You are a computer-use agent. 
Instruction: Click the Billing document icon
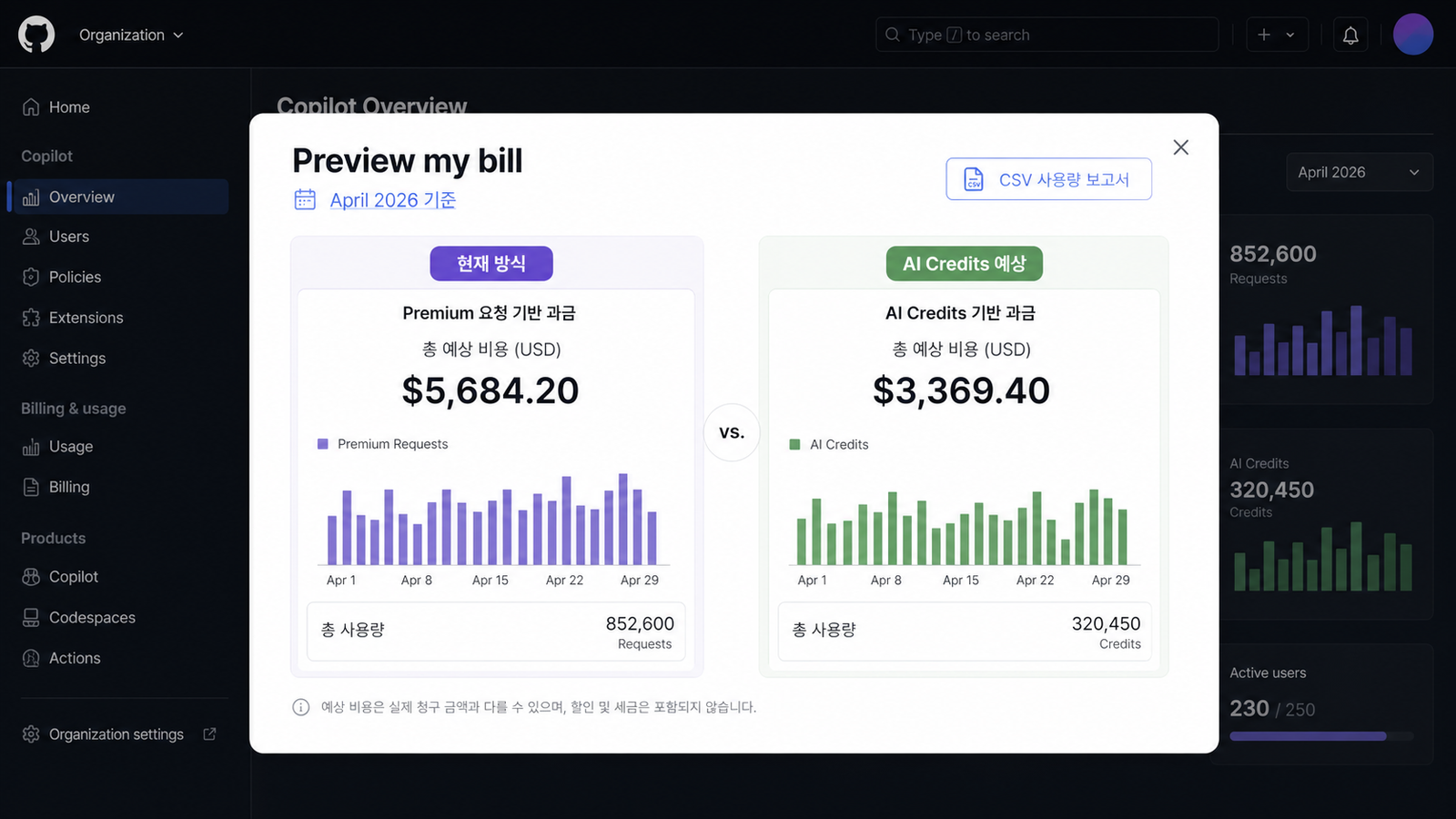click(31, 487)
